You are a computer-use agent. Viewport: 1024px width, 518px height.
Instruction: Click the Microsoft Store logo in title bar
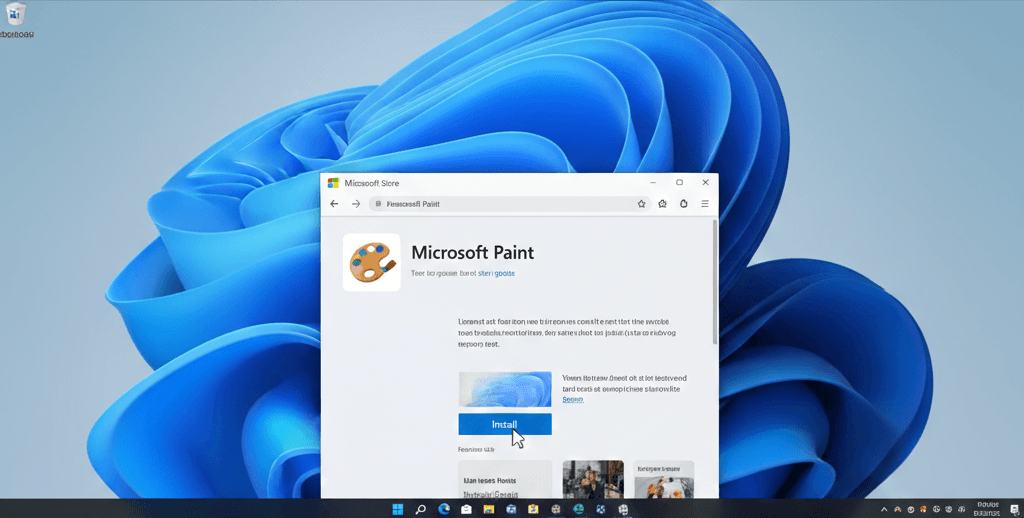(x=333, y=183)
